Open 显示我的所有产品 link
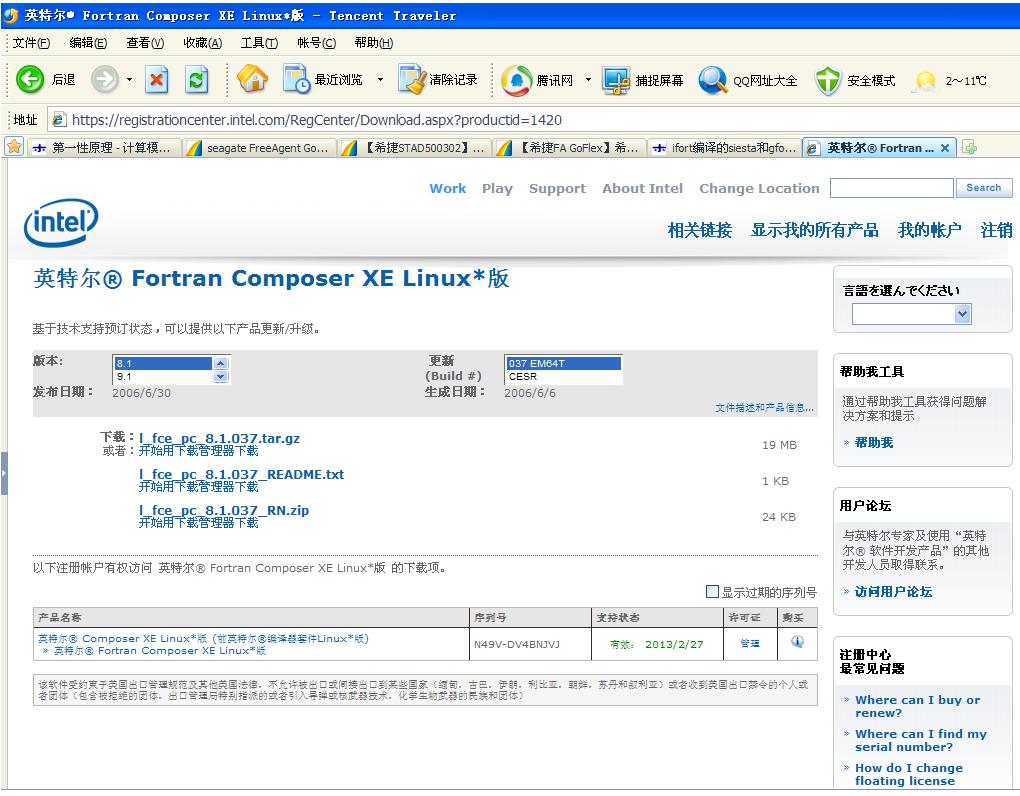This screenshot has width=1020, height=796. point(814,230)
